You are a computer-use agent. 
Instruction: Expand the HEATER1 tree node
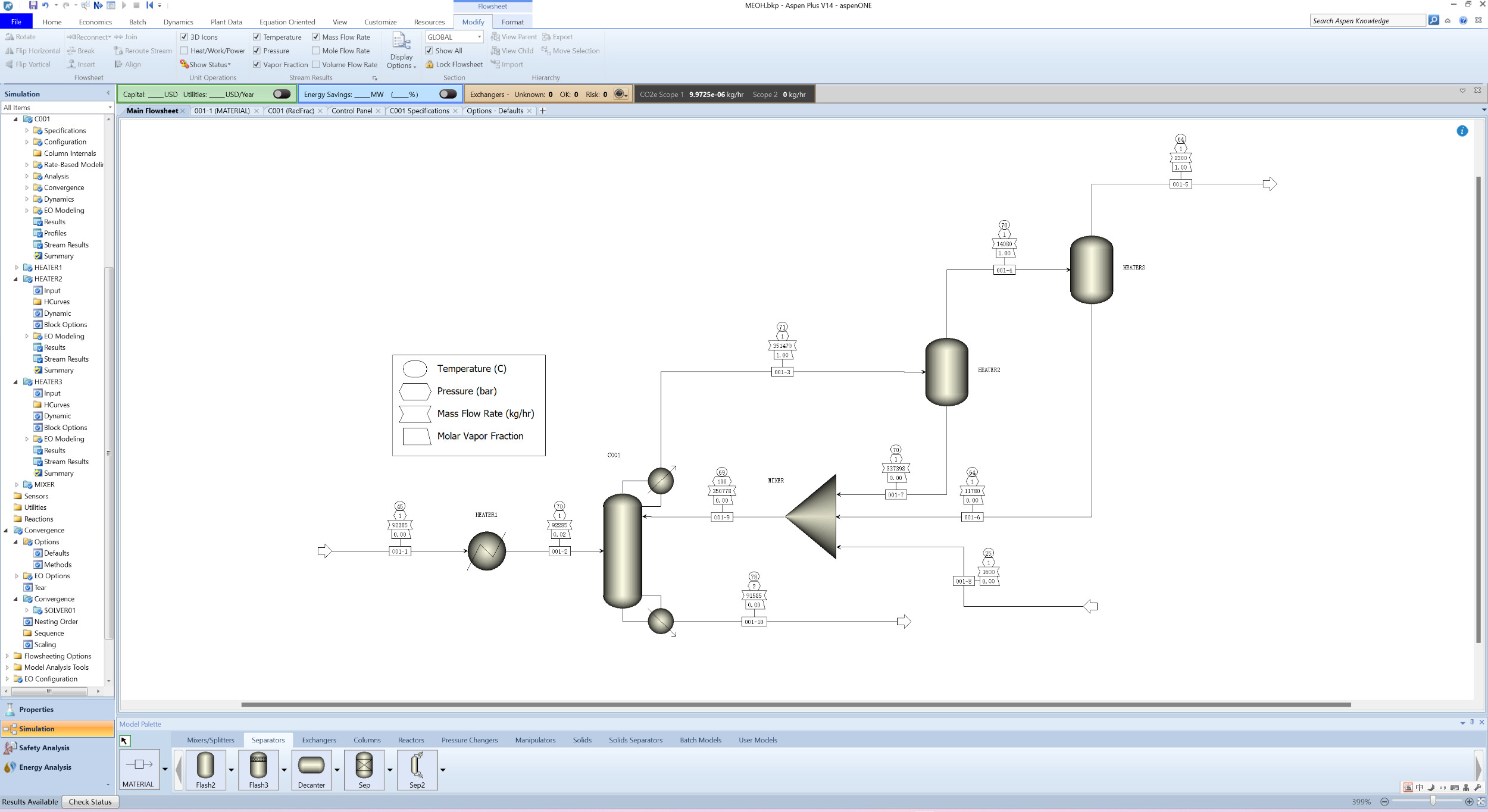point(16,268)
